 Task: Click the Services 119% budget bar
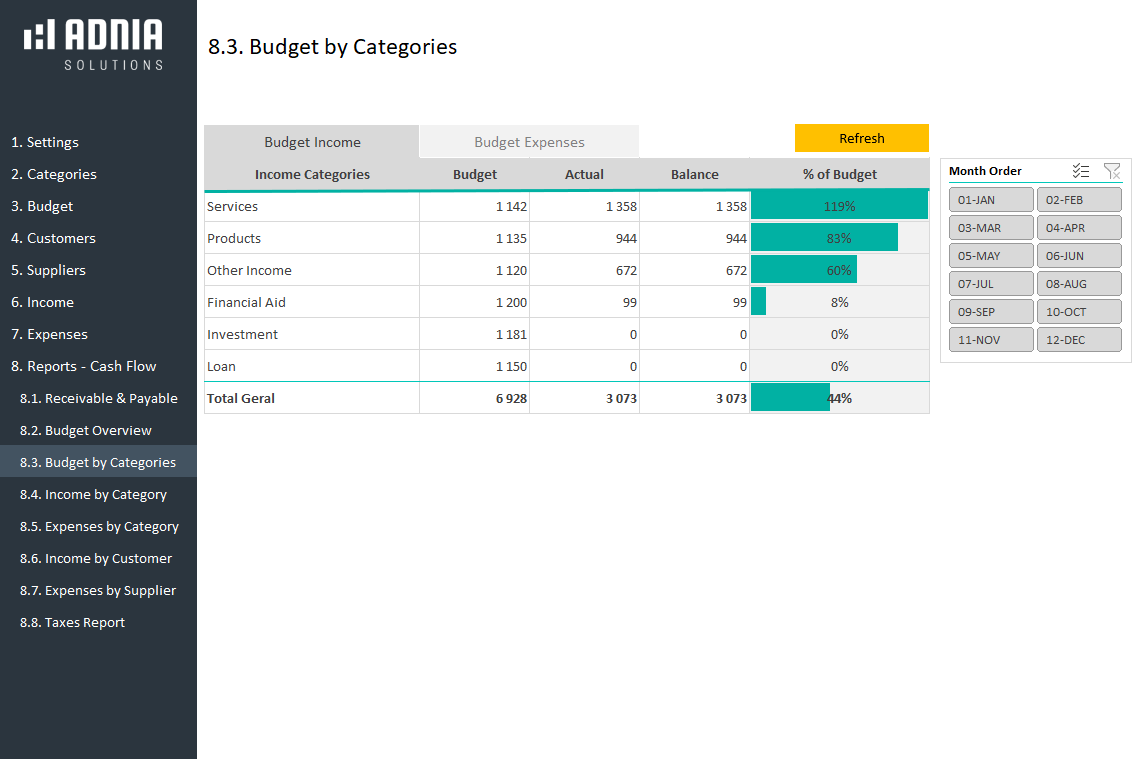(x=839, y=206)
